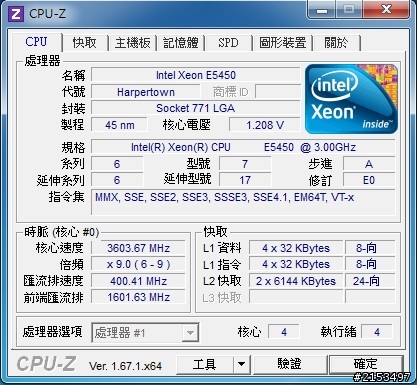The height and width of the screenshot is (385, 417).
Task: Click the 驗證 button
Action: (x=290, y=364)
